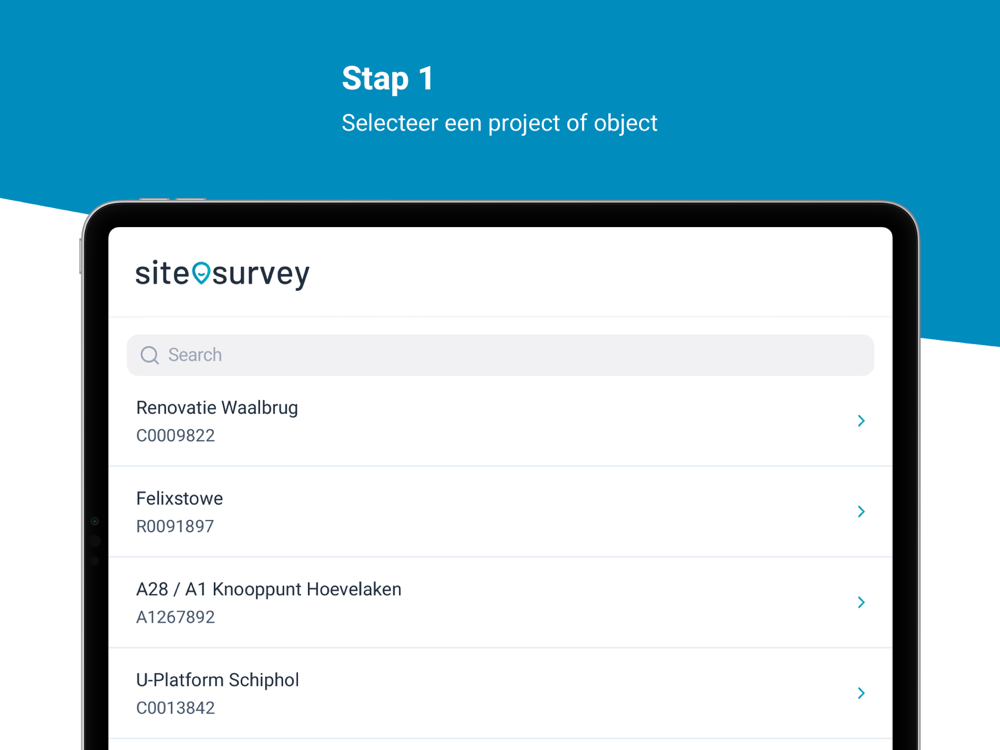Click project code C0009822
The width and height of the screenshot is (1000, 750).
click(x=176, y=436)
